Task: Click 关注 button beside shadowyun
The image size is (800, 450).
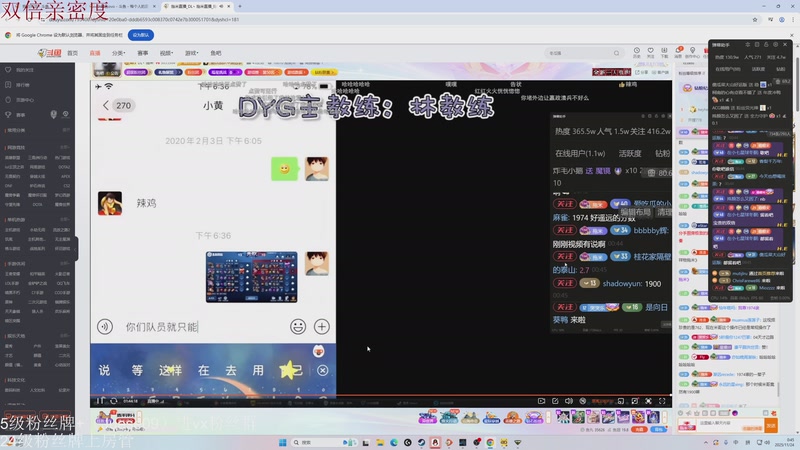Action: point(565,283)
